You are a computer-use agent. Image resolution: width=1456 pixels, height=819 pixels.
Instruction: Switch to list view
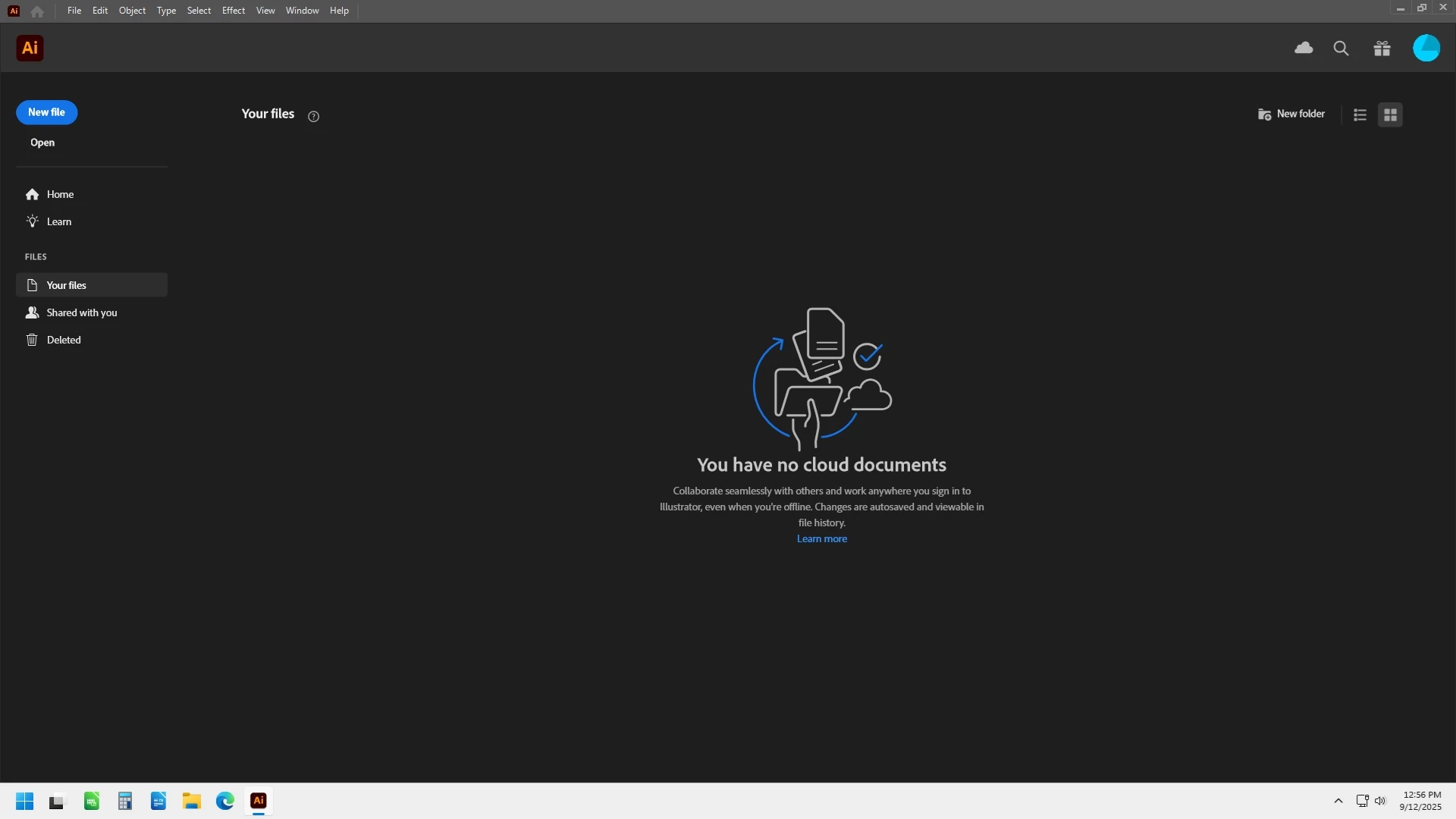pyautogui.click(x=1360, y=115)
